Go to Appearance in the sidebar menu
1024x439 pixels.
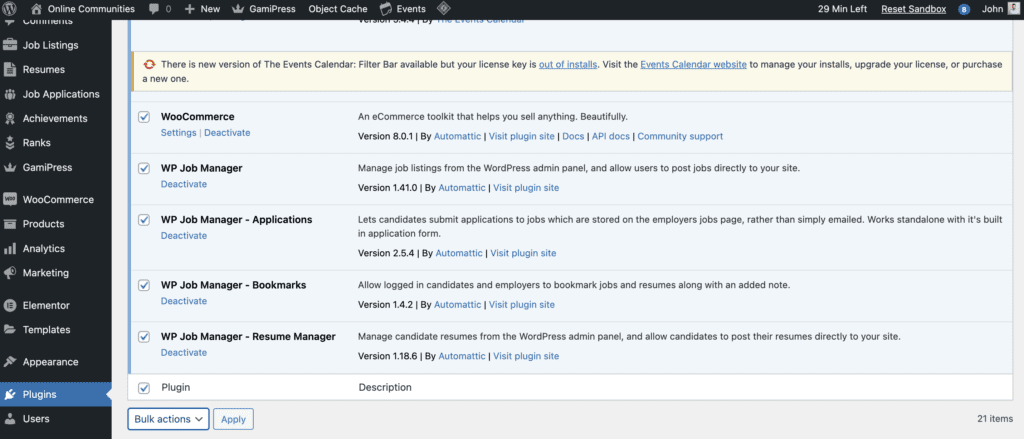[x=52, y=362]
